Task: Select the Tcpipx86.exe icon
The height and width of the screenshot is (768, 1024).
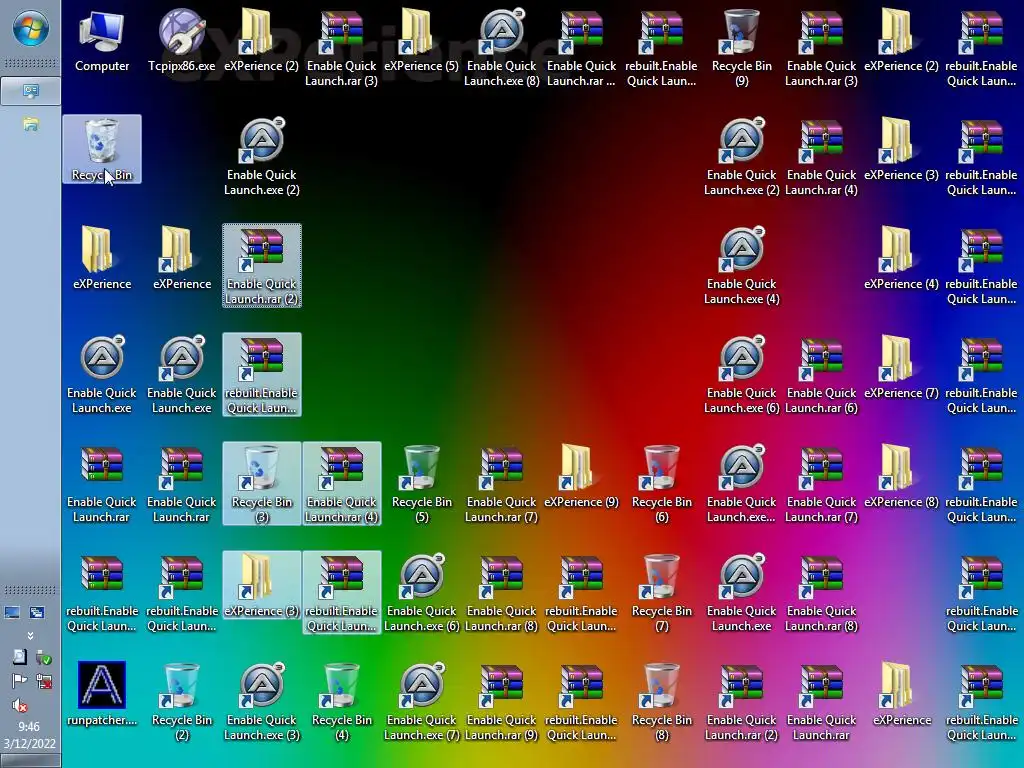Action: coord(182,40)
